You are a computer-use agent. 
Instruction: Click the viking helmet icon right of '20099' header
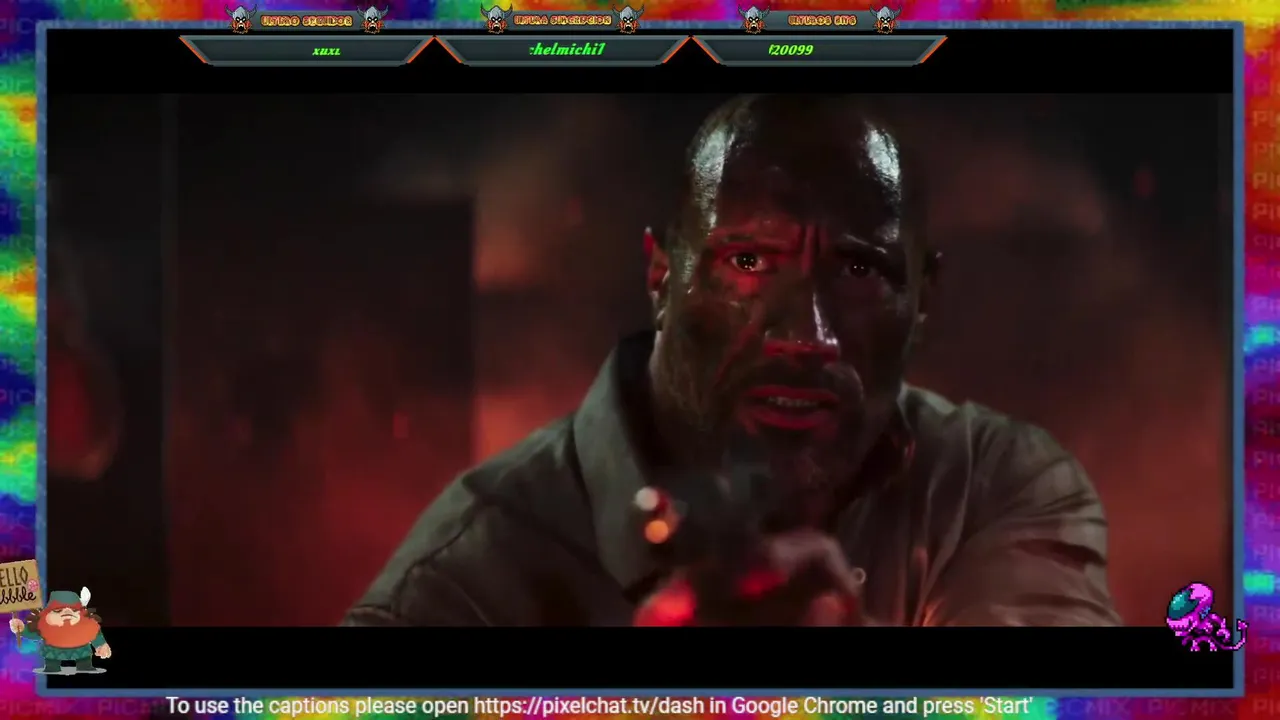(x=885, y=19)
